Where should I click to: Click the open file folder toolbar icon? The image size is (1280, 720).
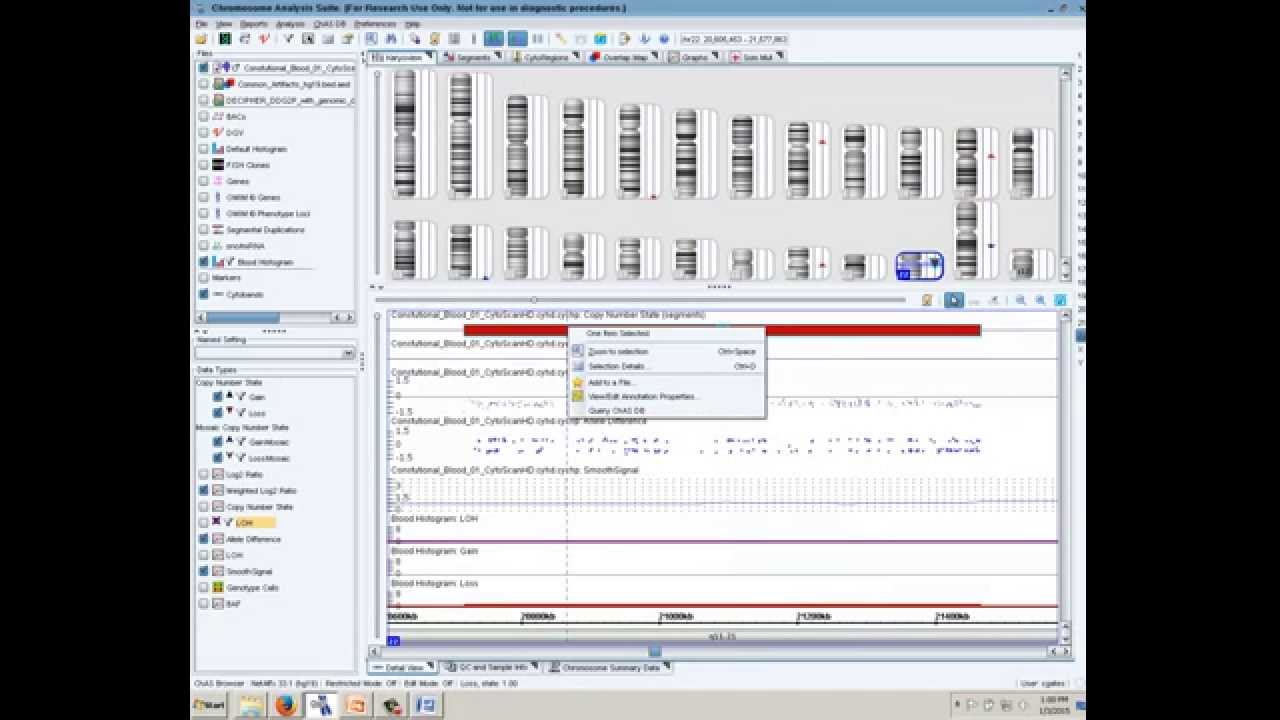tap(202, 39)
